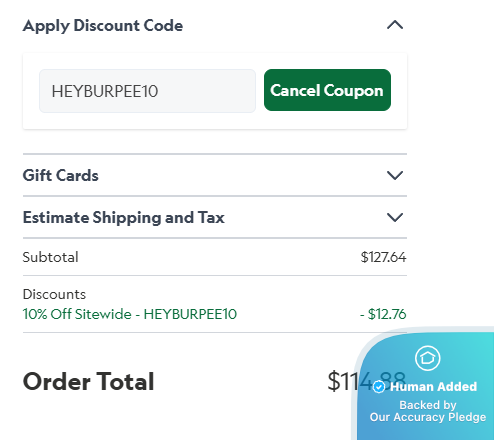Viewport: 494px width, 440px height.
Task: Open the Gift Cards section heading
Action: point(61,175)
